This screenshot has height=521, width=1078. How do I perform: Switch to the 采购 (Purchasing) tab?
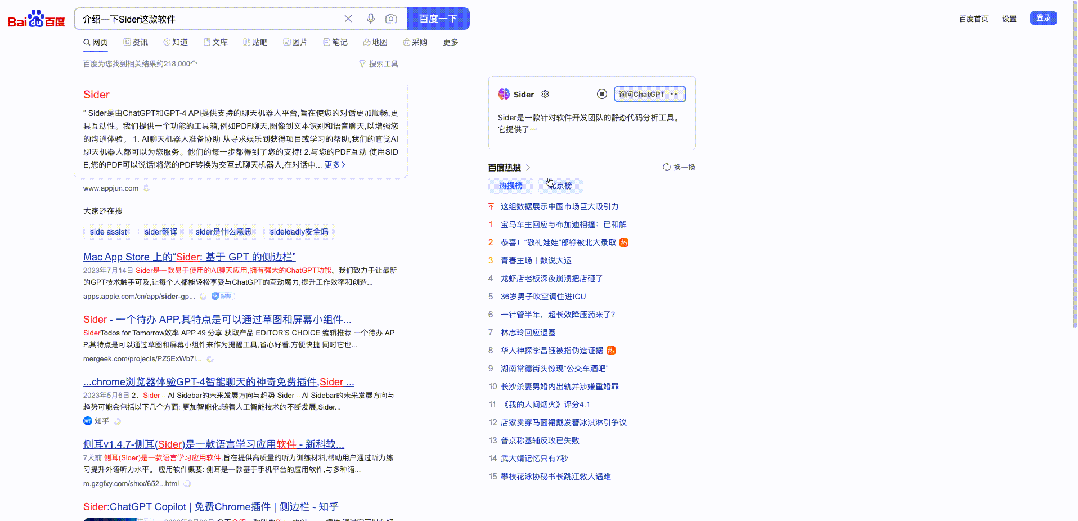415,42
